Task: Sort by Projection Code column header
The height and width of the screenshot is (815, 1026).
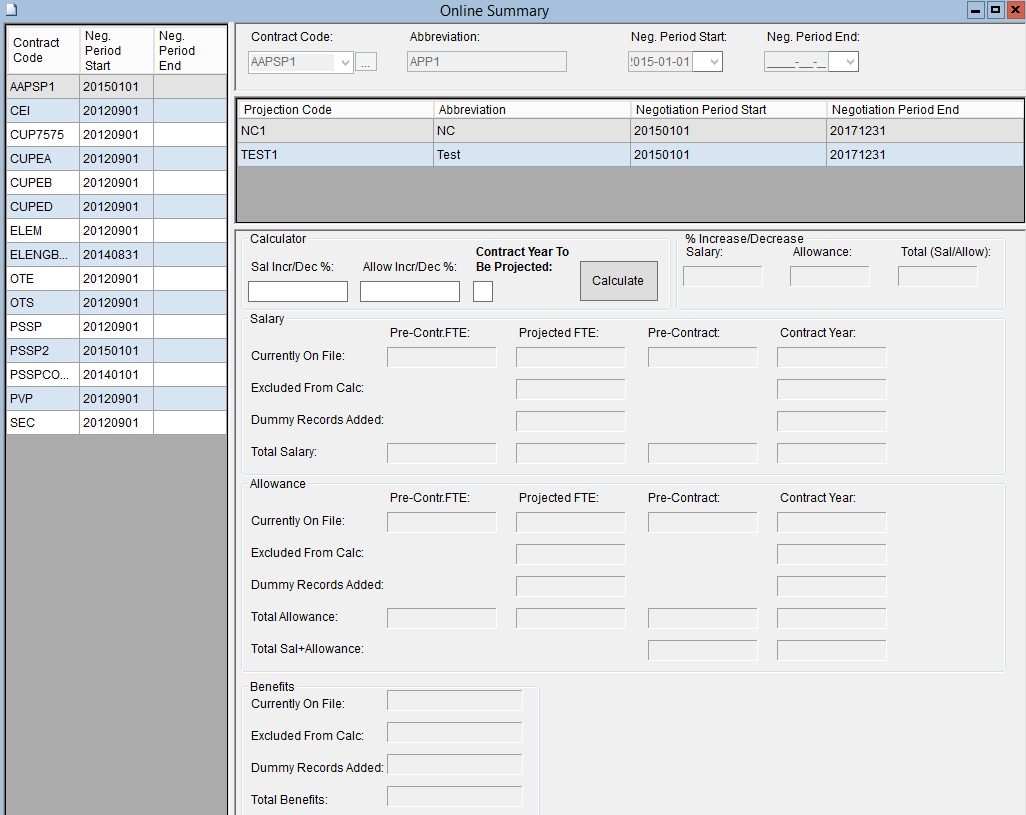Action: pyautogui.click(x=335, y=109)
